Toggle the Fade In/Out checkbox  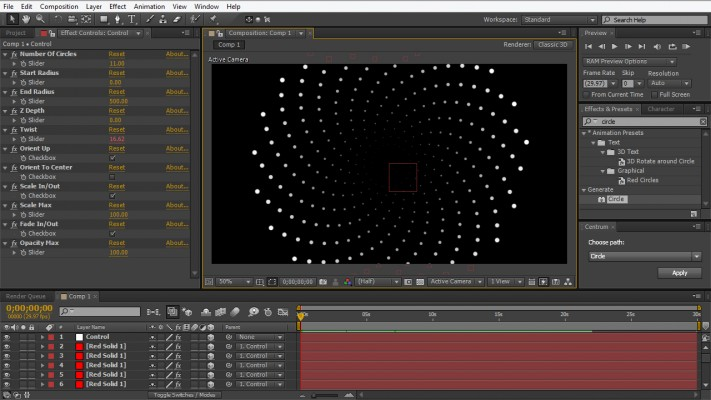tap(112, 233)
